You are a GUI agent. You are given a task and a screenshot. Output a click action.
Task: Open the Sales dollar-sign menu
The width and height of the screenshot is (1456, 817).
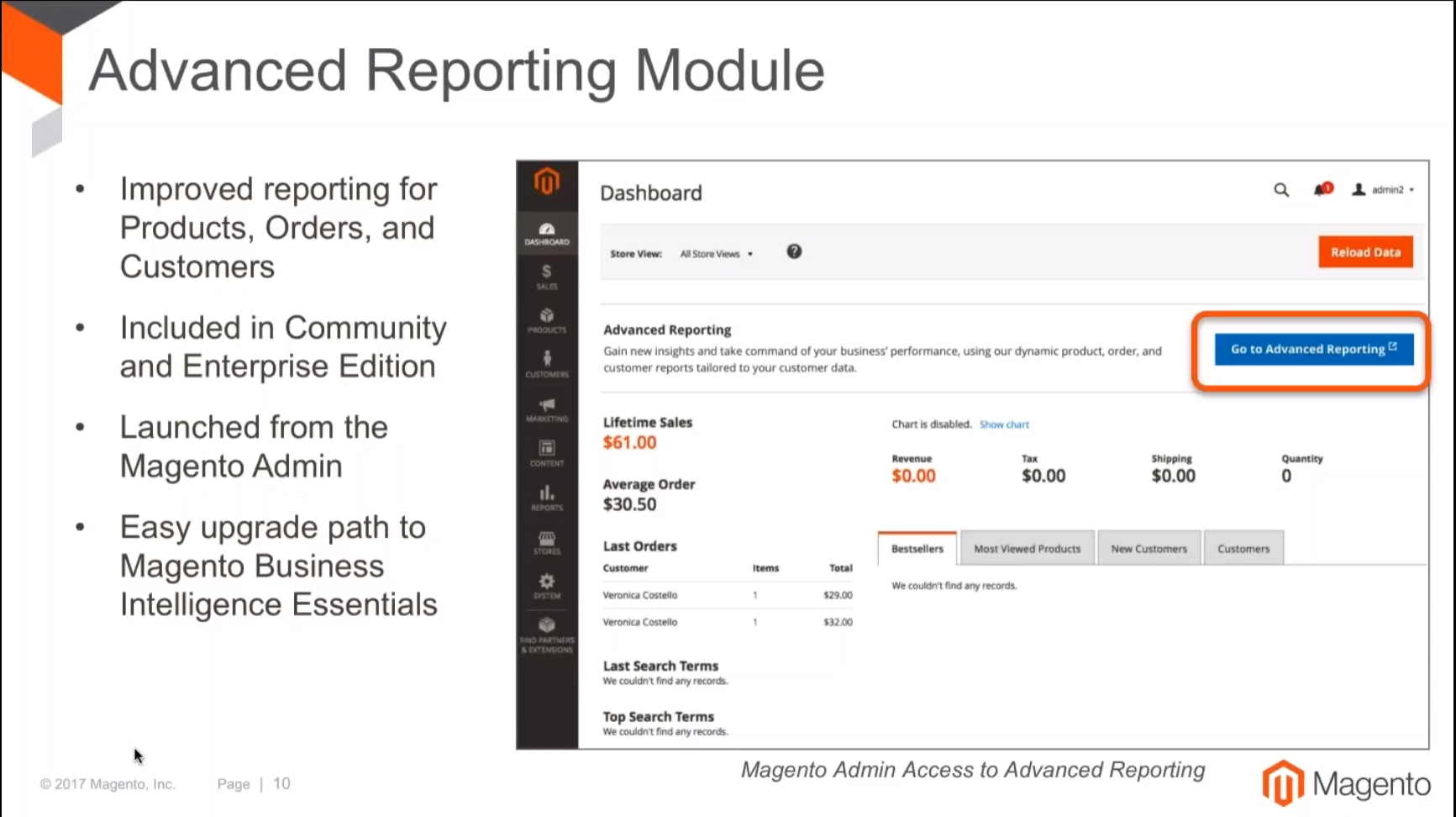(547, 277)
